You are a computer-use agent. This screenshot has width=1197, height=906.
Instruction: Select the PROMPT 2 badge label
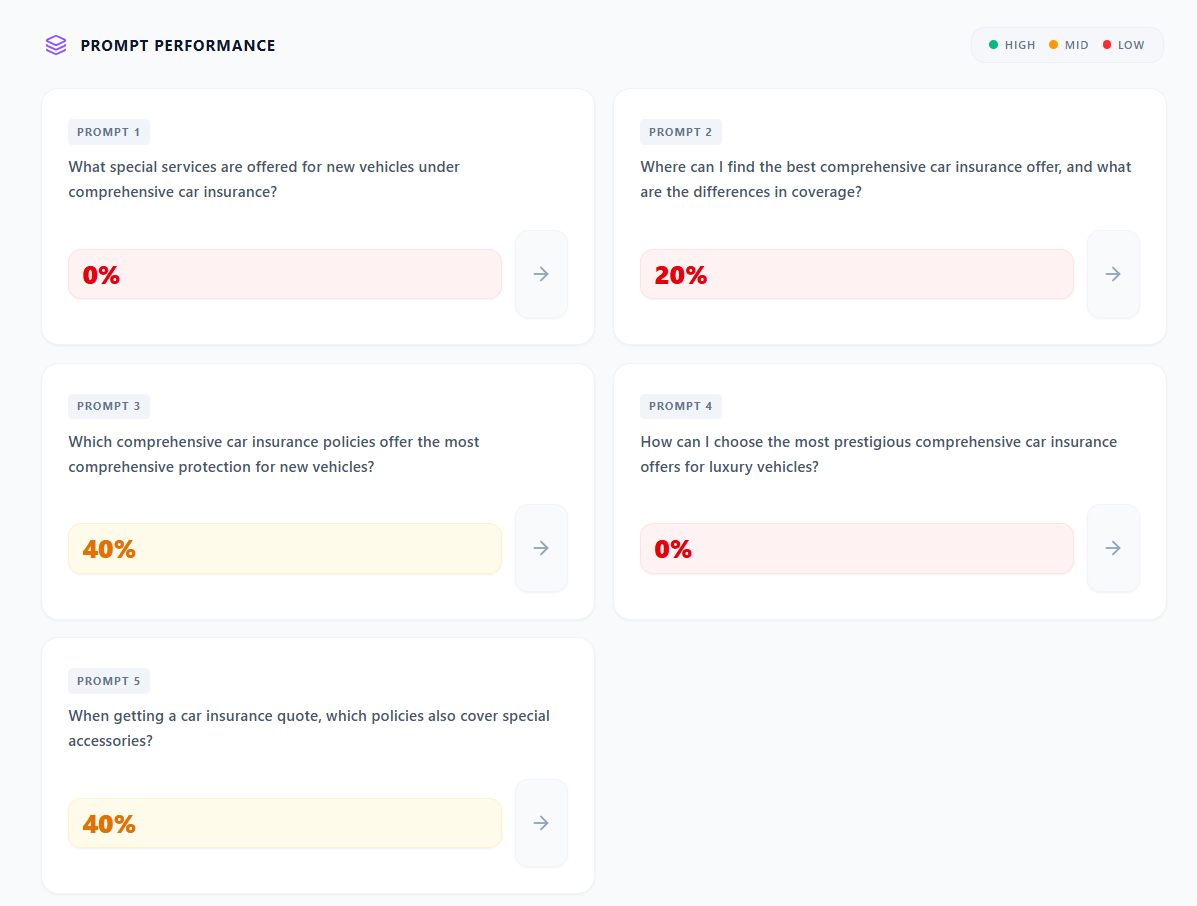[x=681, y=131]
